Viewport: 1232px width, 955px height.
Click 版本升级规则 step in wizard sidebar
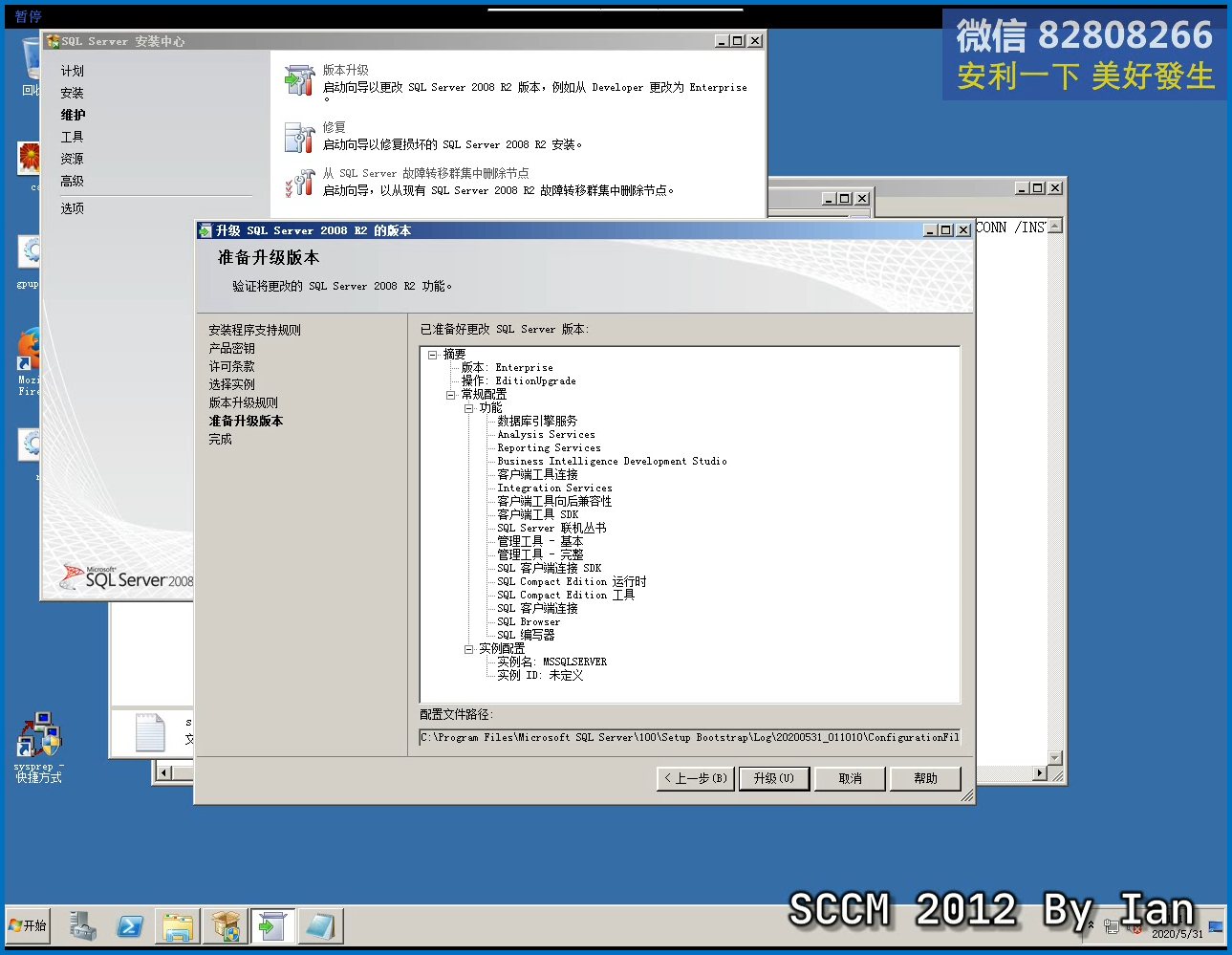coord(243,402)
